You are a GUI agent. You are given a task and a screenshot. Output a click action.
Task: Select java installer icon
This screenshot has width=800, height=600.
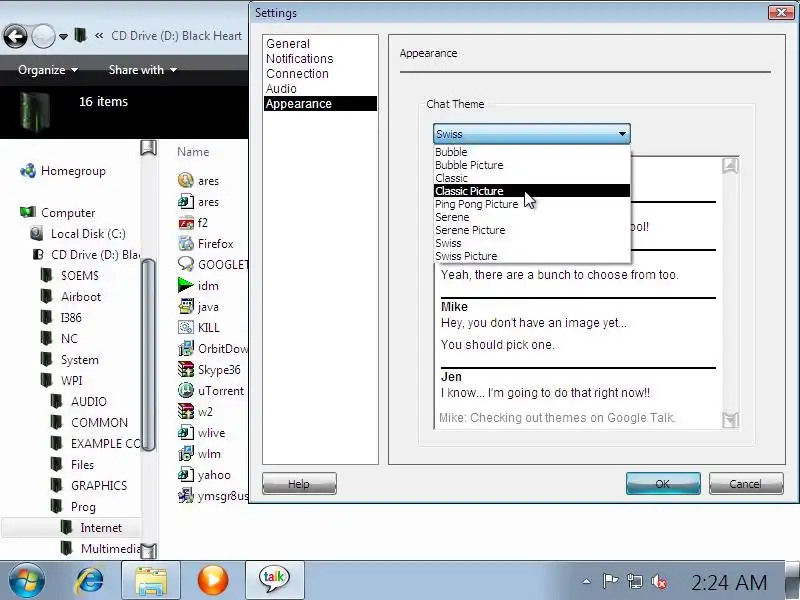[x=186, y=307]
